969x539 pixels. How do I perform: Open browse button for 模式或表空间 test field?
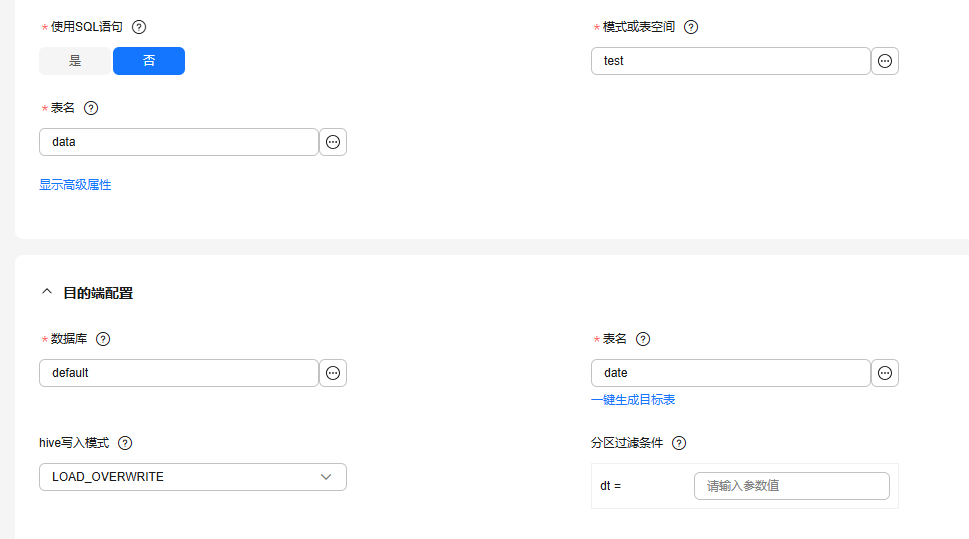(x=885, y=61)
